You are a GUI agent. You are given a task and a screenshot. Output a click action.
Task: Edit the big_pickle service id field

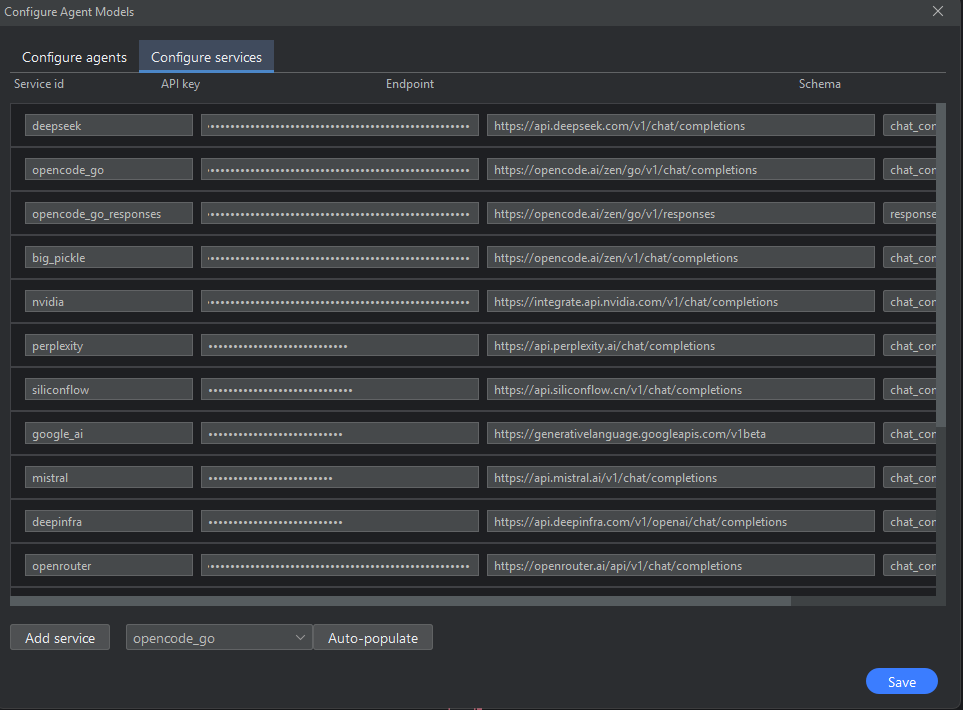point(109,257)
